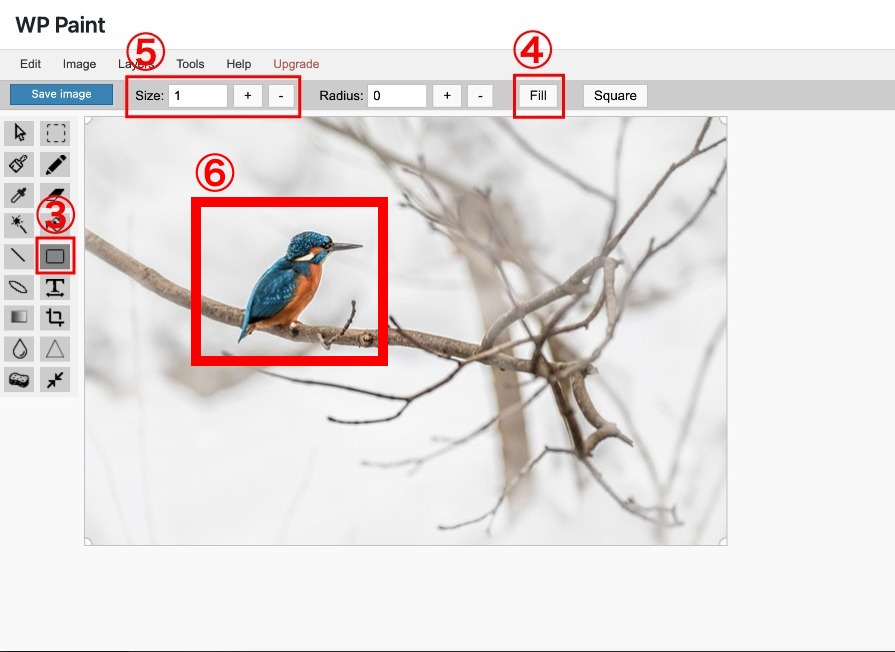Select the Rectangle shape tool

pos(55,256)
